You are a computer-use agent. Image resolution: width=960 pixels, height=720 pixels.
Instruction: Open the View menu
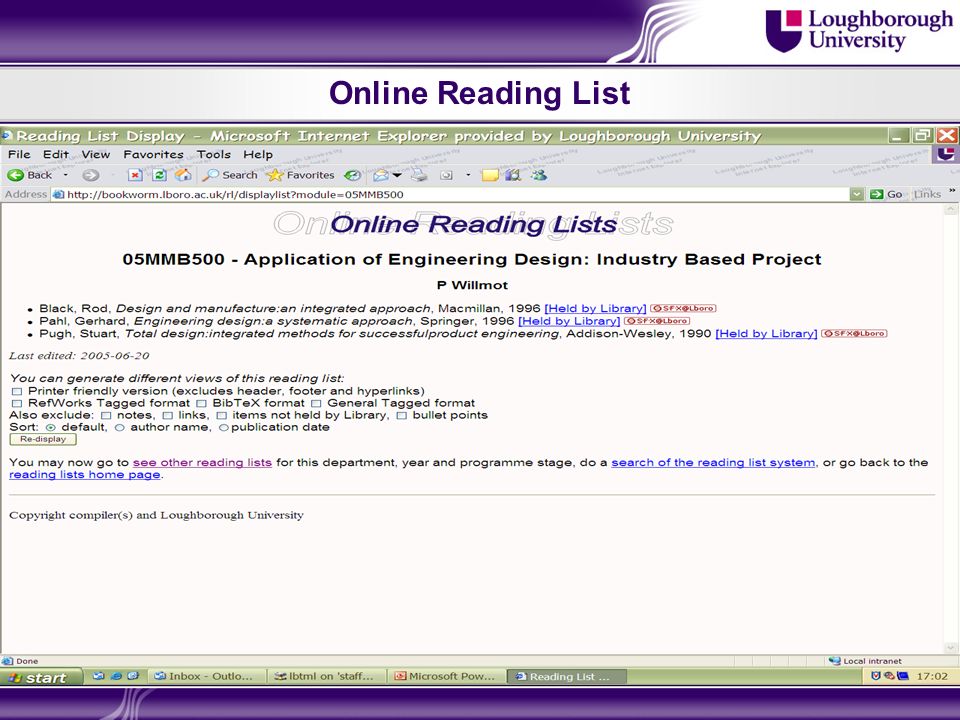coord(96,154)
